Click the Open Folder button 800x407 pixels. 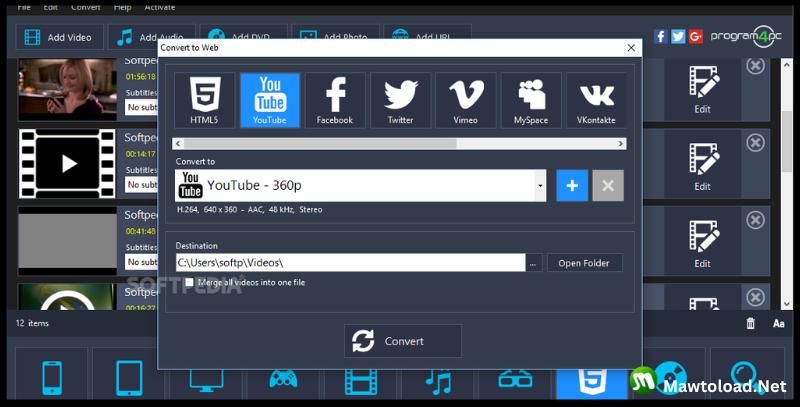pyautogui.click(x=584, y=263)
